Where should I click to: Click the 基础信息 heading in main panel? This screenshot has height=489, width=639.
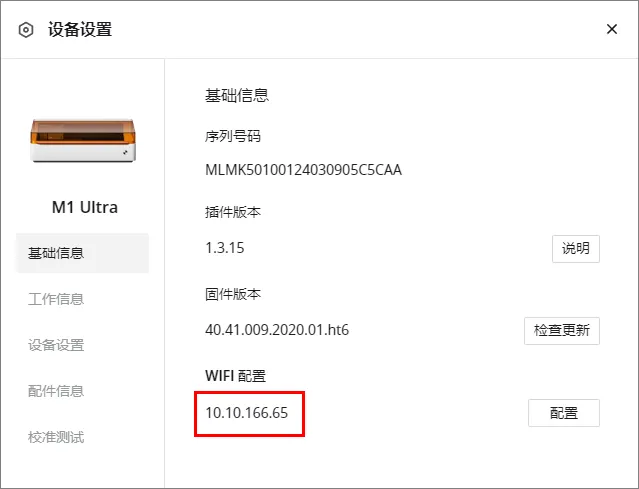(237, 95)
